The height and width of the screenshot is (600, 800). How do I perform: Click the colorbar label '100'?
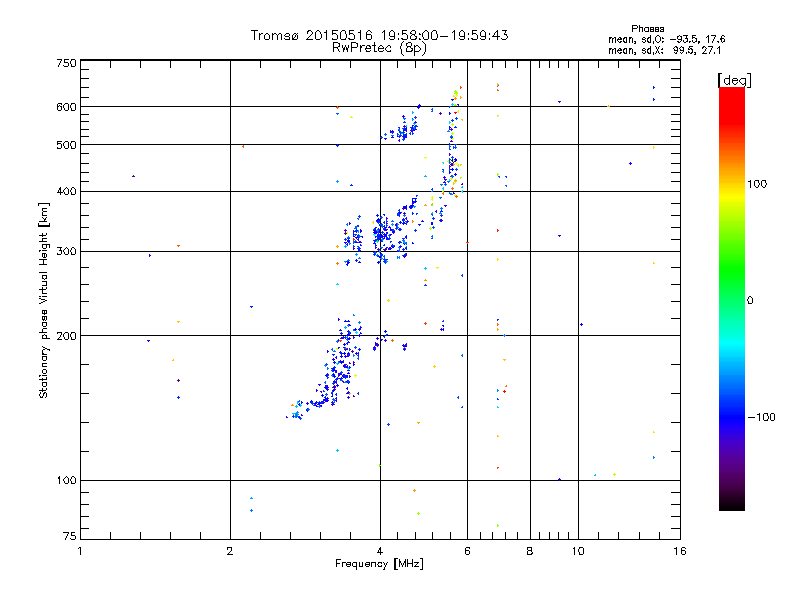(x=757, y=184)
